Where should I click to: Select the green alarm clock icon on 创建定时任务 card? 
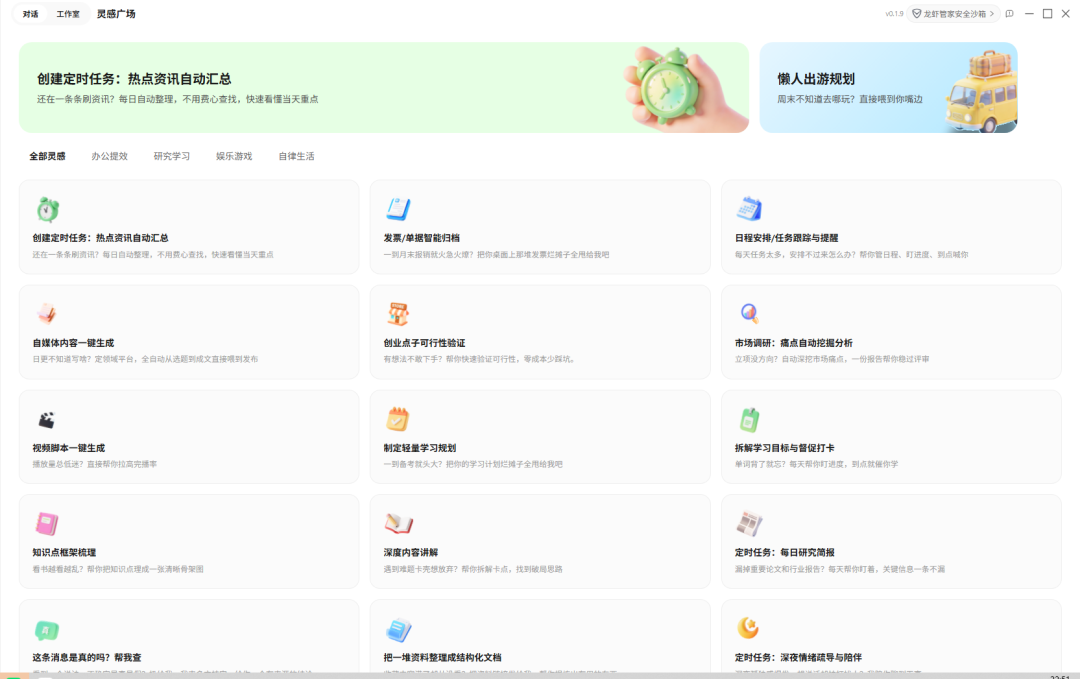[x=47, y=210]
